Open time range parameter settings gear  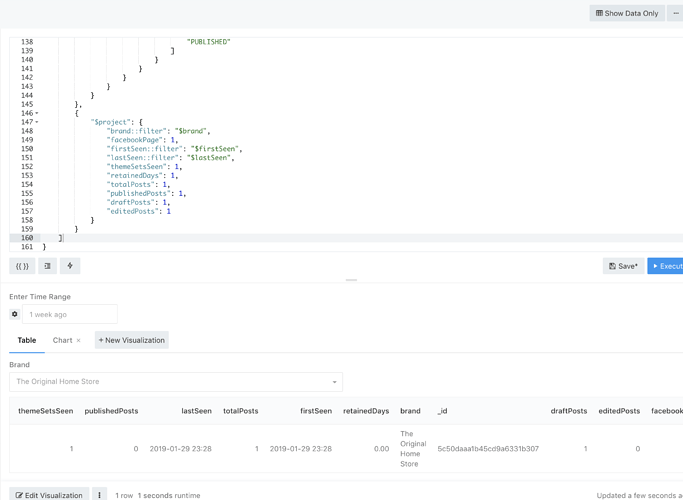[15, 314]
